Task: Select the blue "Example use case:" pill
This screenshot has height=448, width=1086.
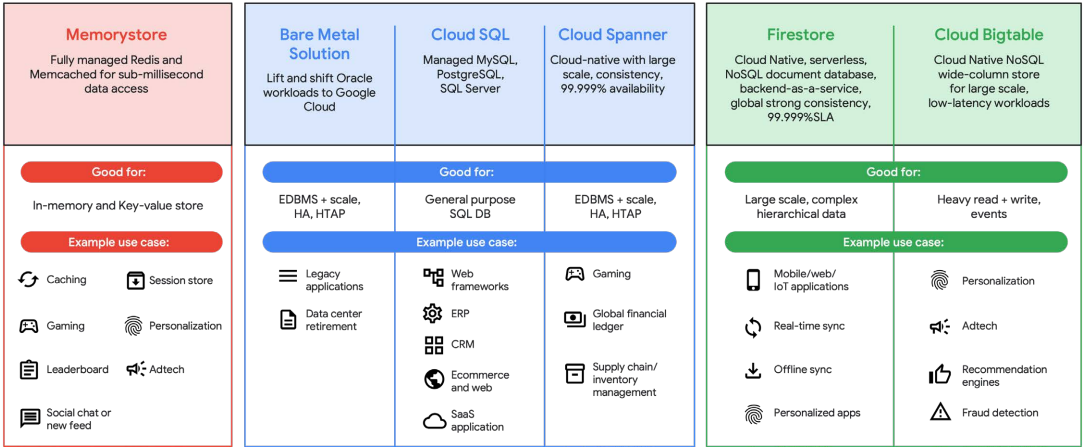Action: tap(470, 242)
